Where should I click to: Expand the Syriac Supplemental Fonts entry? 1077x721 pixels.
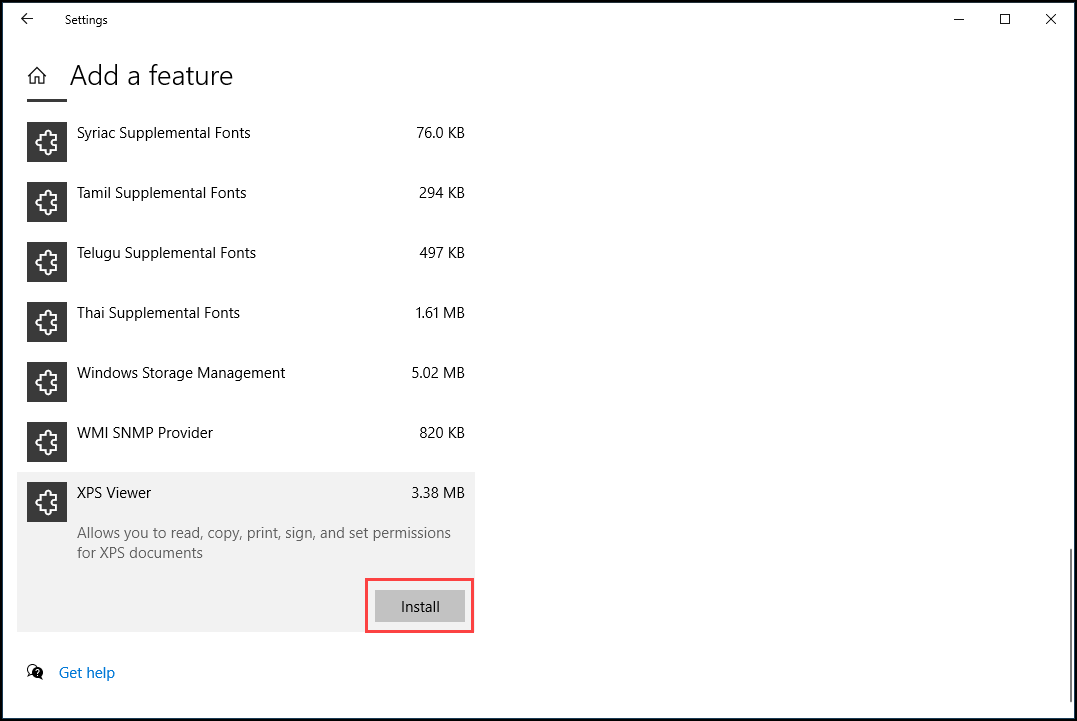(x=246, y=142)
